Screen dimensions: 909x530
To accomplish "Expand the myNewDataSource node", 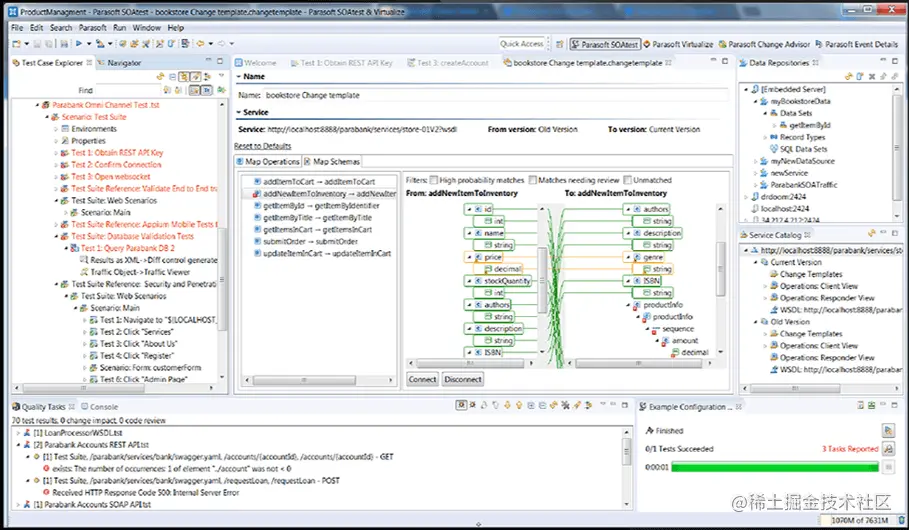I will pos(755,161).
